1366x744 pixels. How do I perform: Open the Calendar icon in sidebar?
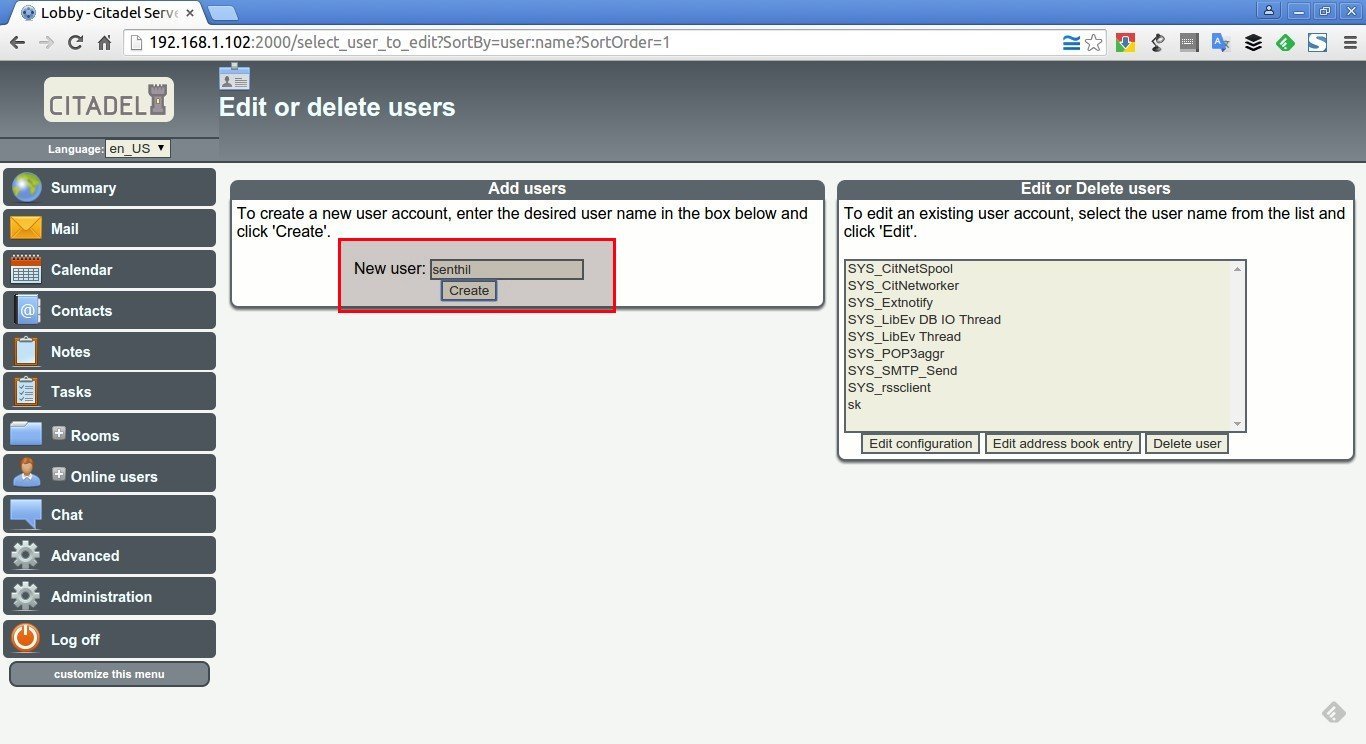click(26, 269)
